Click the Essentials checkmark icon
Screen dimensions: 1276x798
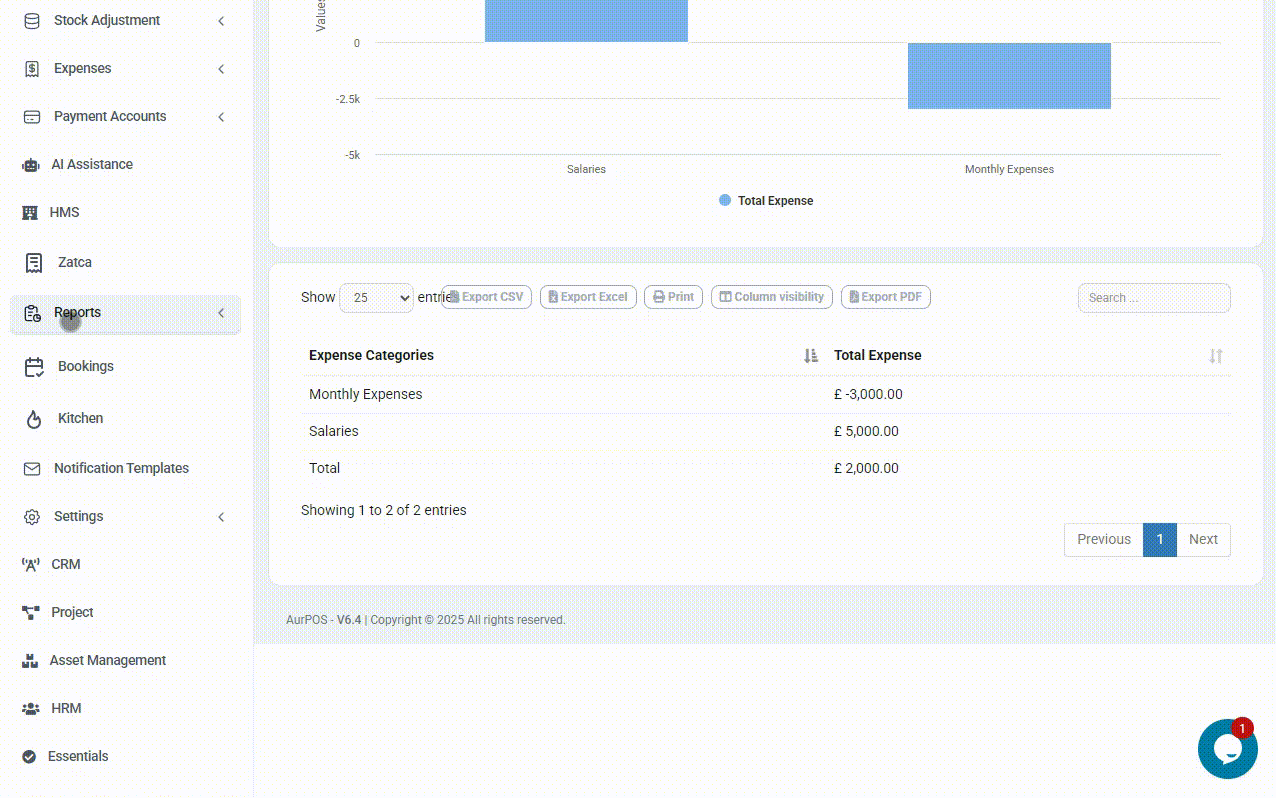pyautogui.click(x=29, y=756)
